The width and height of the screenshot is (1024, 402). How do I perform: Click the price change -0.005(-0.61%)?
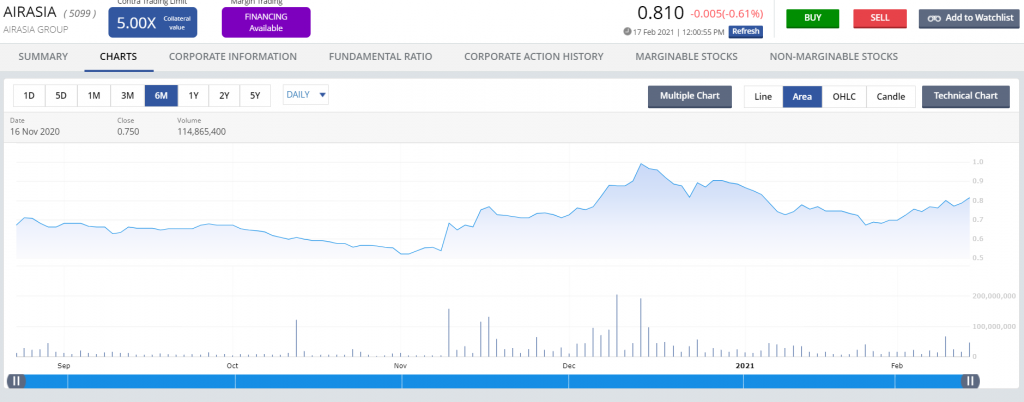click(729, 14)
